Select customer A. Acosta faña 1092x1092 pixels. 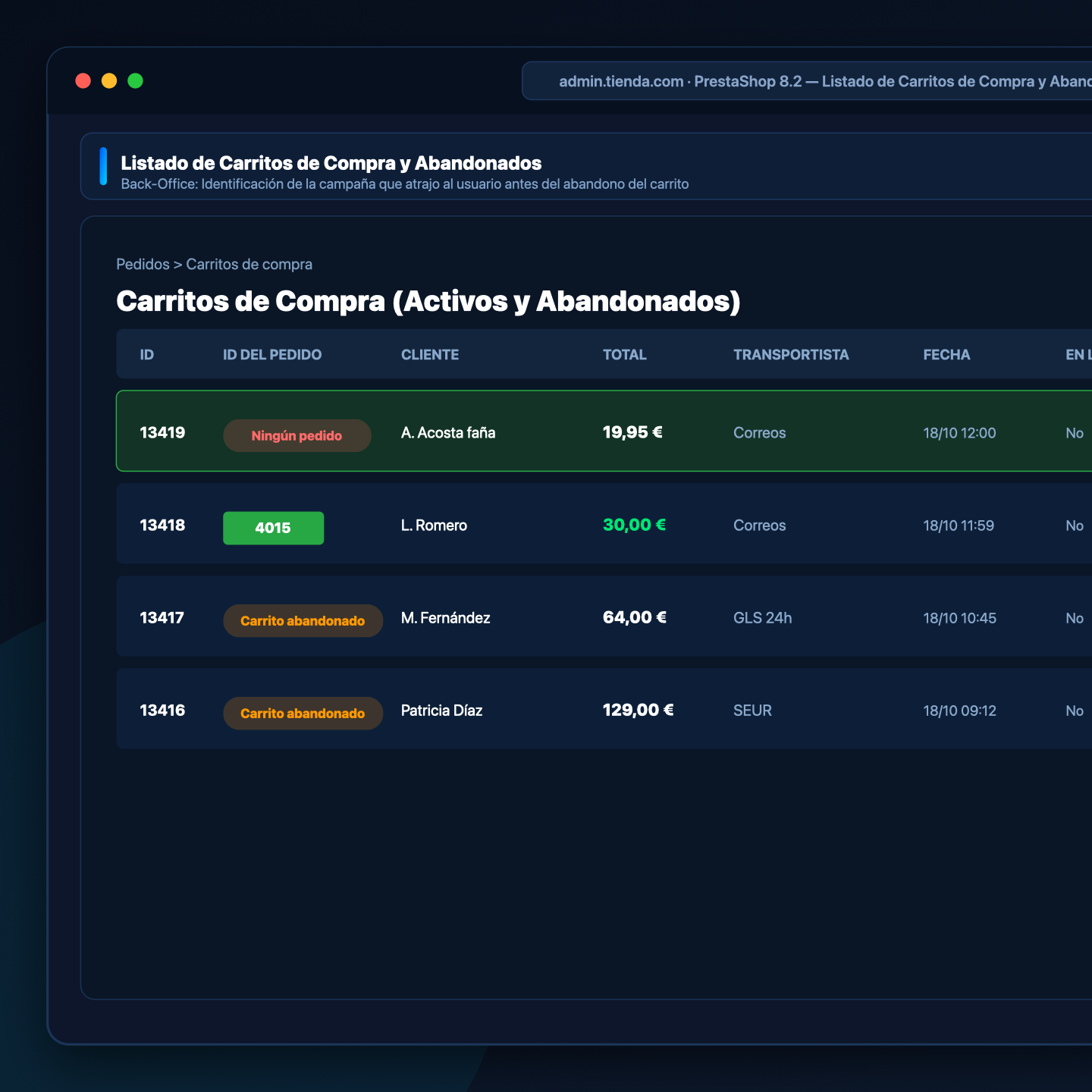click(x=448, y=433)
